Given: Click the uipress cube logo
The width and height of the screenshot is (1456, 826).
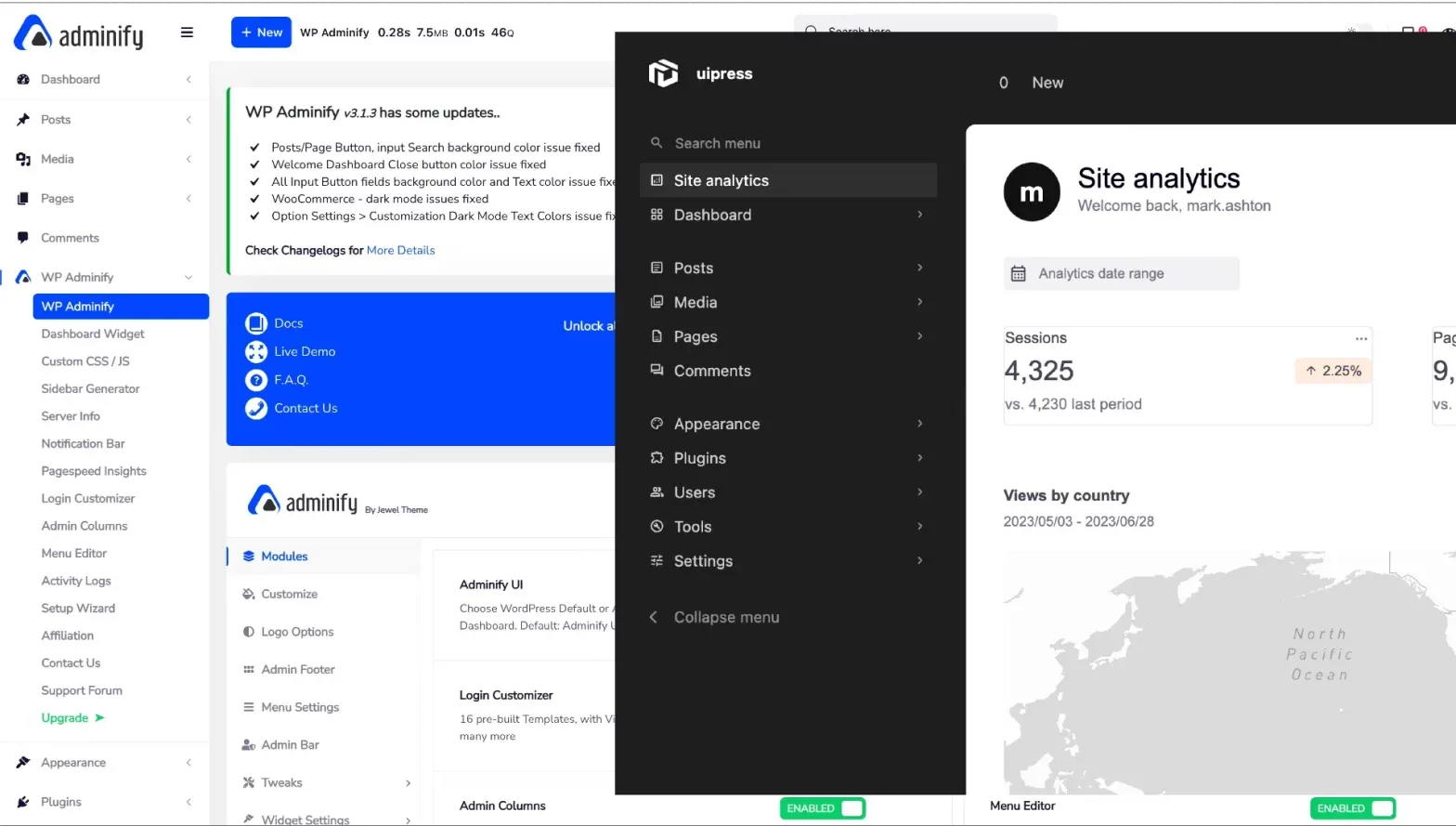Looking at the screenshot, I should pyautogui.click(x=664, y=73).
